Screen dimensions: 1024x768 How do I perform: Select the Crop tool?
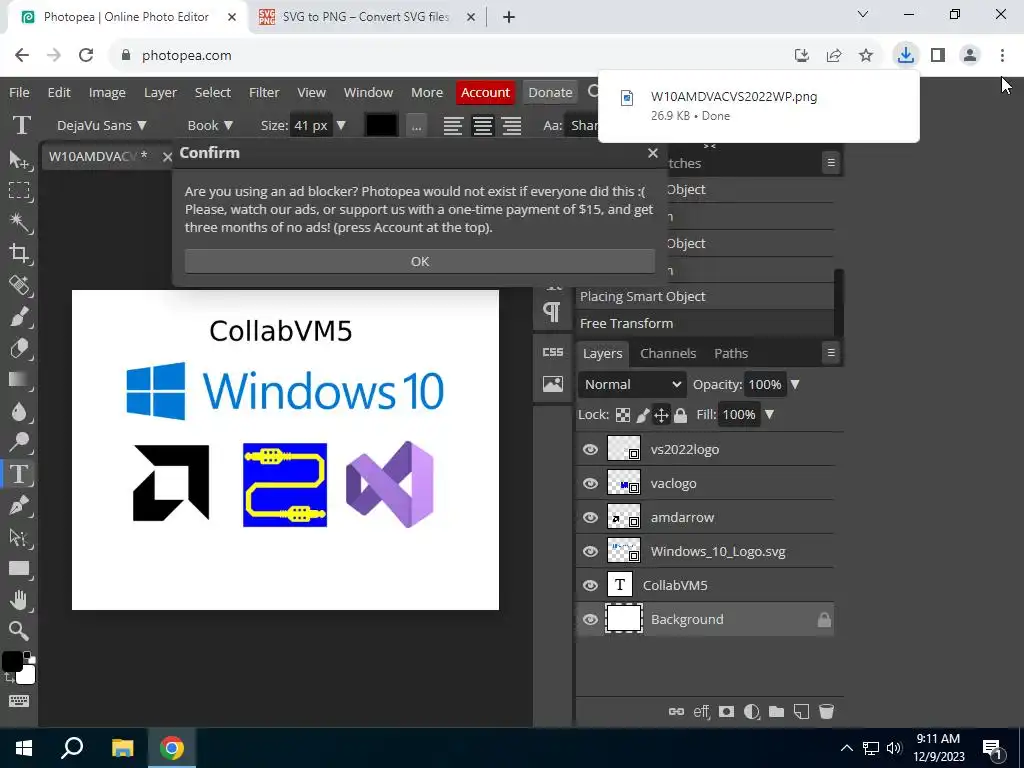point(19,253)
